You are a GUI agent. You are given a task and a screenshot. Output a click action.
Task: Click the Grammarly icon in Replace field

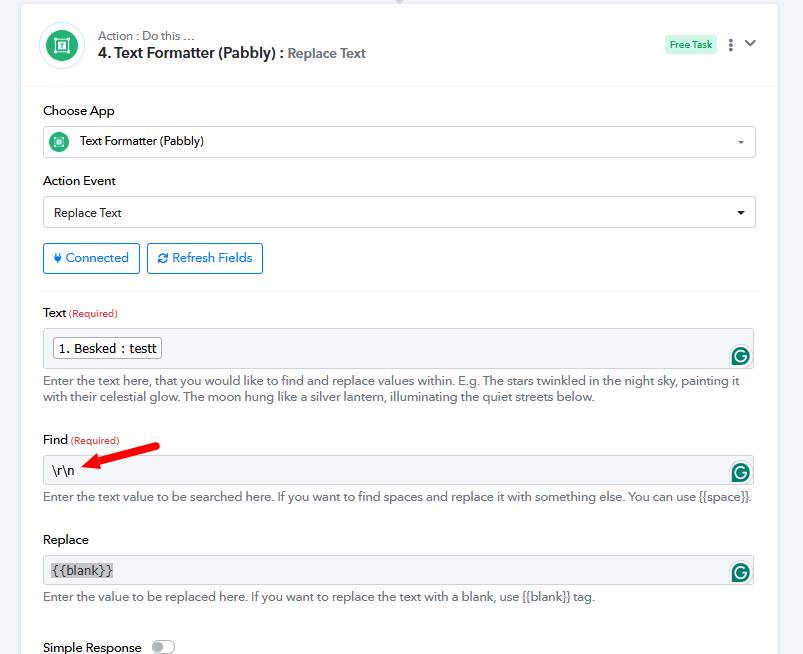(741, 572)
